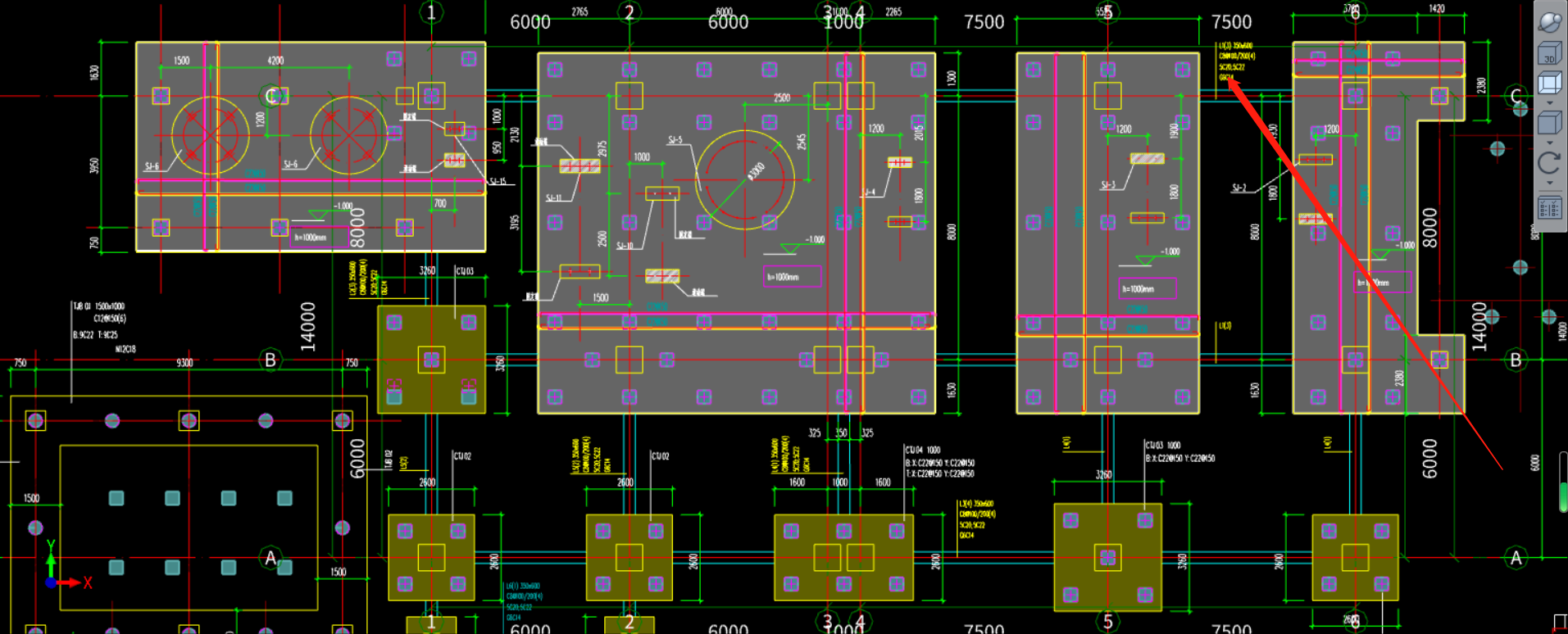
Task: Select the wireframe box display style
Action: (x=1549, y=84)
